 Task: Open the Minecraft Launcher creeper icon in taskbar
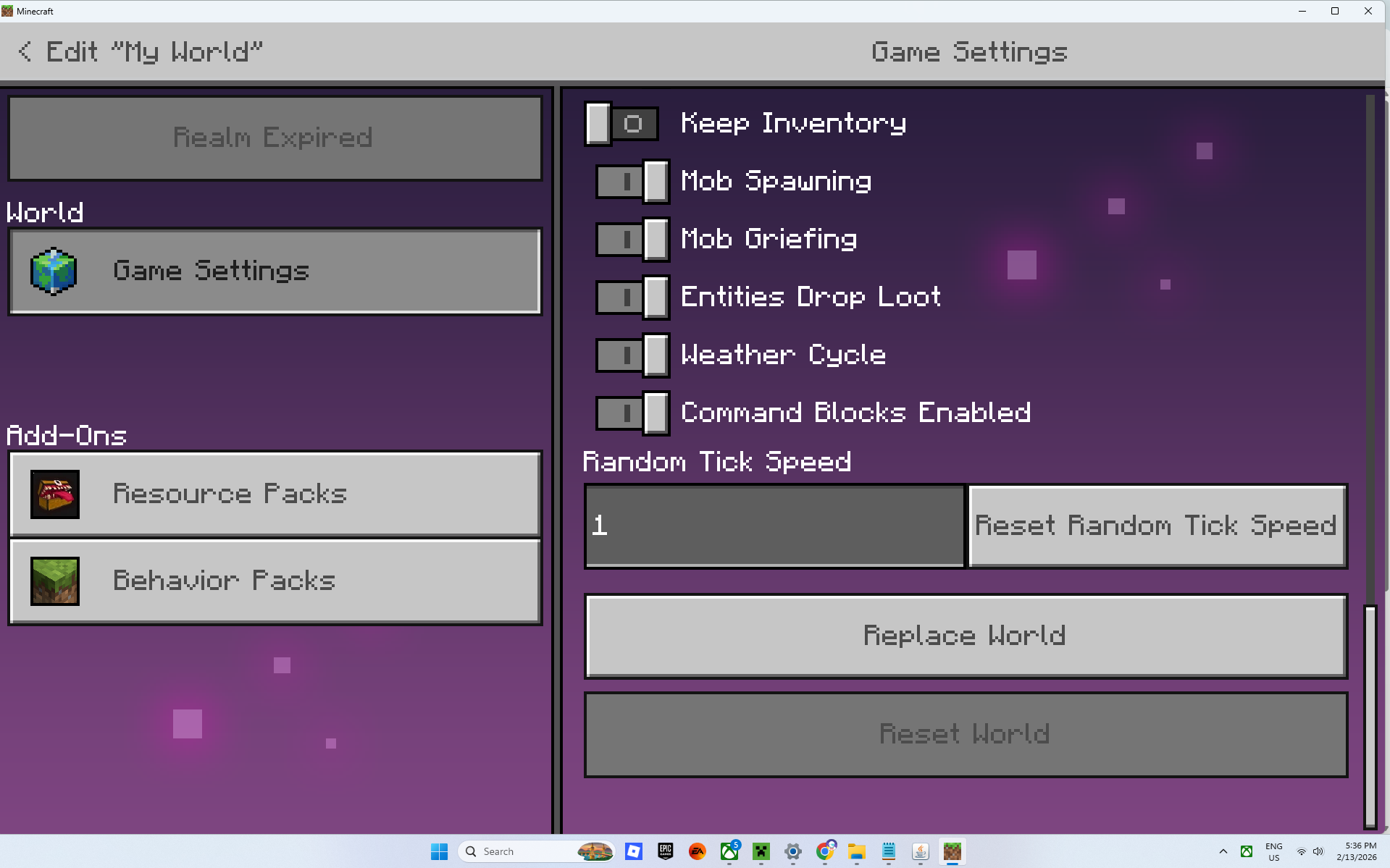761,851
